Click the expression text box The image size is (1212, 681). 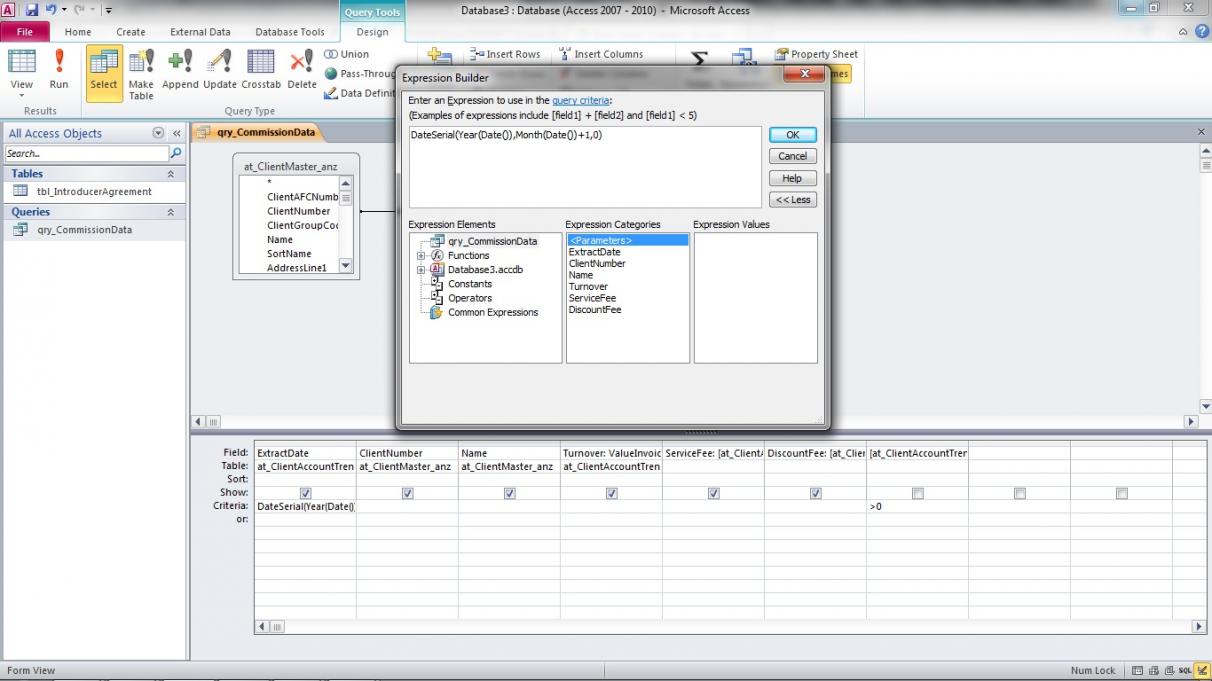click(585, 167)
